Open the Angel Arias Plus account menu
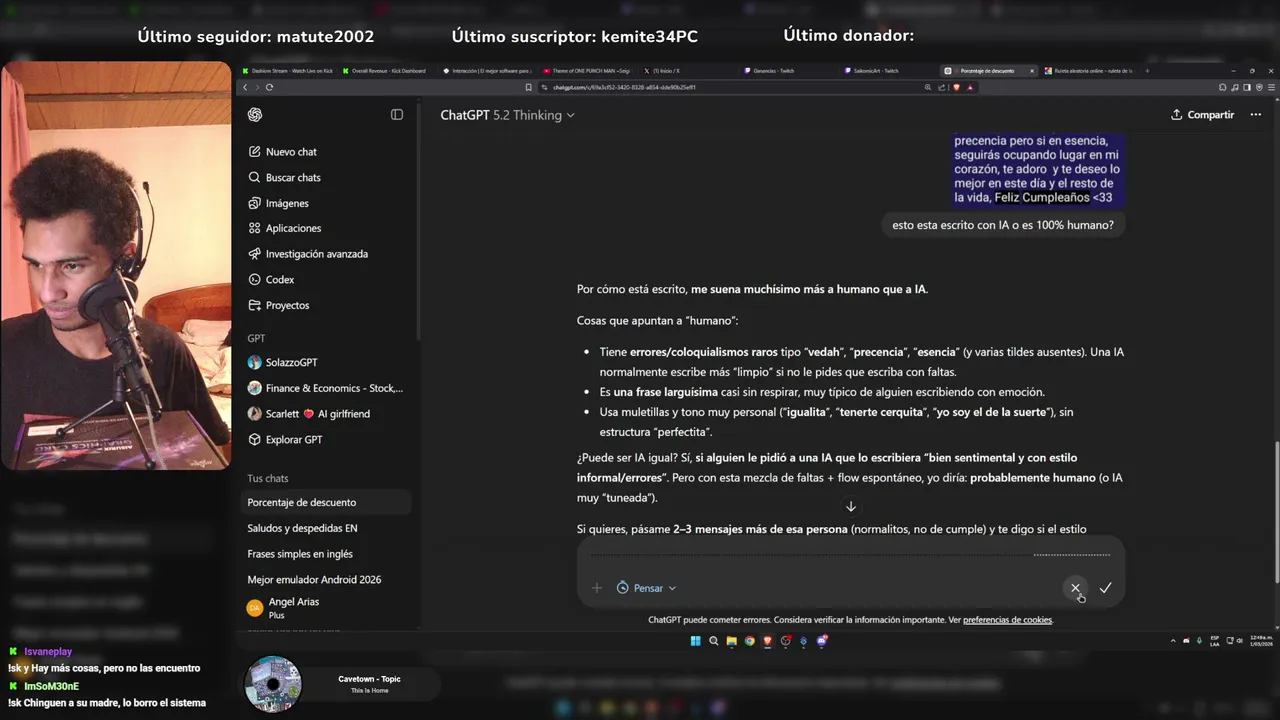This screenshot has height=720, width=1280. pos(328,608)
